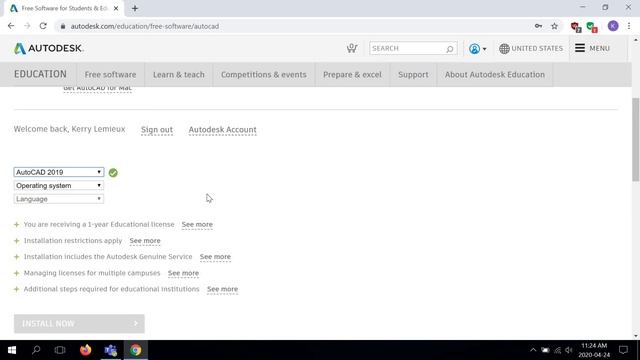Open the Language dropdown
Screen dimensions: 640x360
tap(59, 199)
